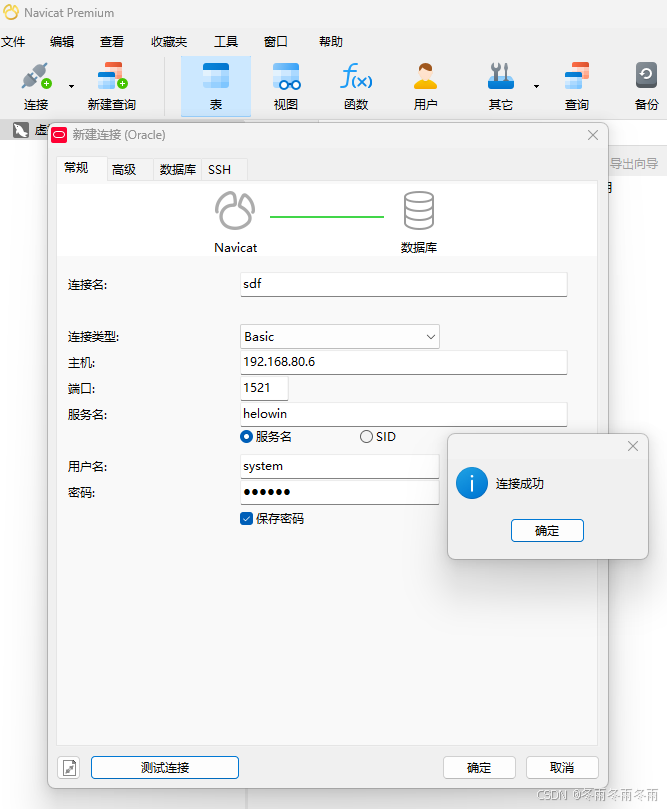Open the 备份 backup toolbar icon
Image resolution: width=667 pixels, height=809 pixels.
pos(646,86)
